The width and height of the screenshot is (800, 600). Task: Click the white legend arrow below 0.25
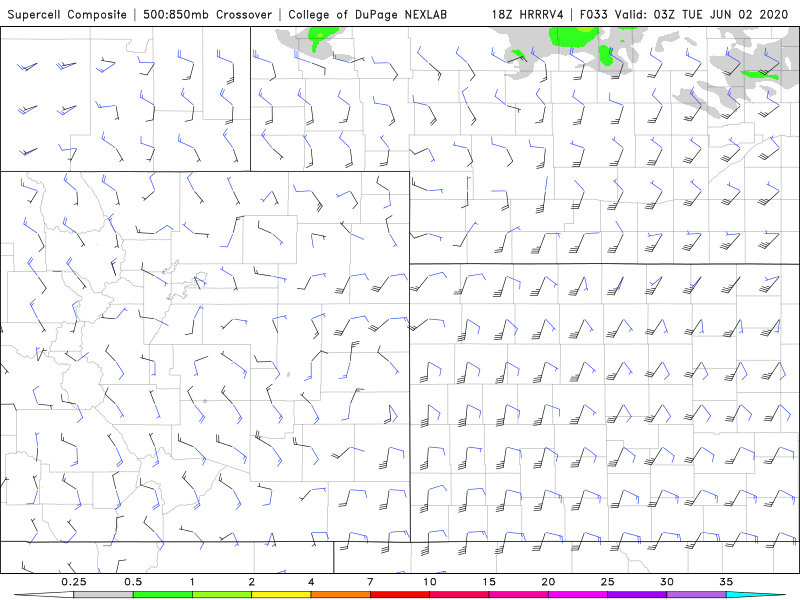click(x=44, y=595)
